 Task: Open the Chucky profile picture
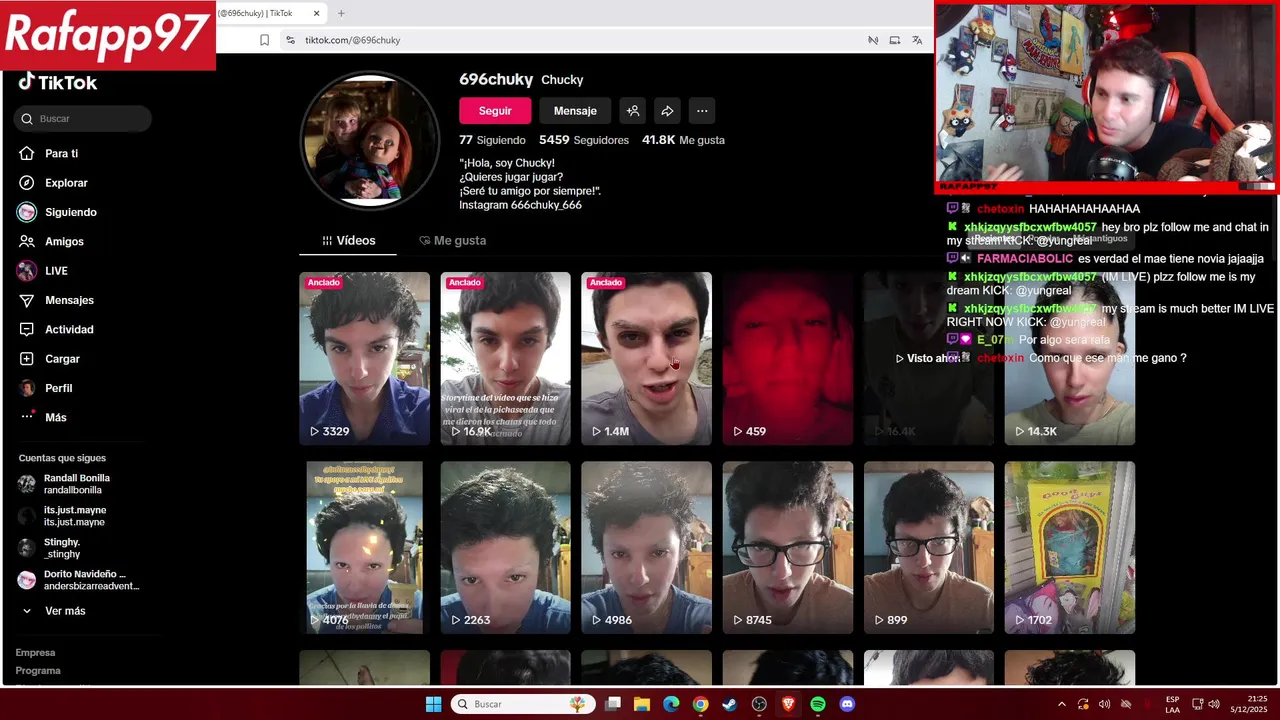point(370,140)
